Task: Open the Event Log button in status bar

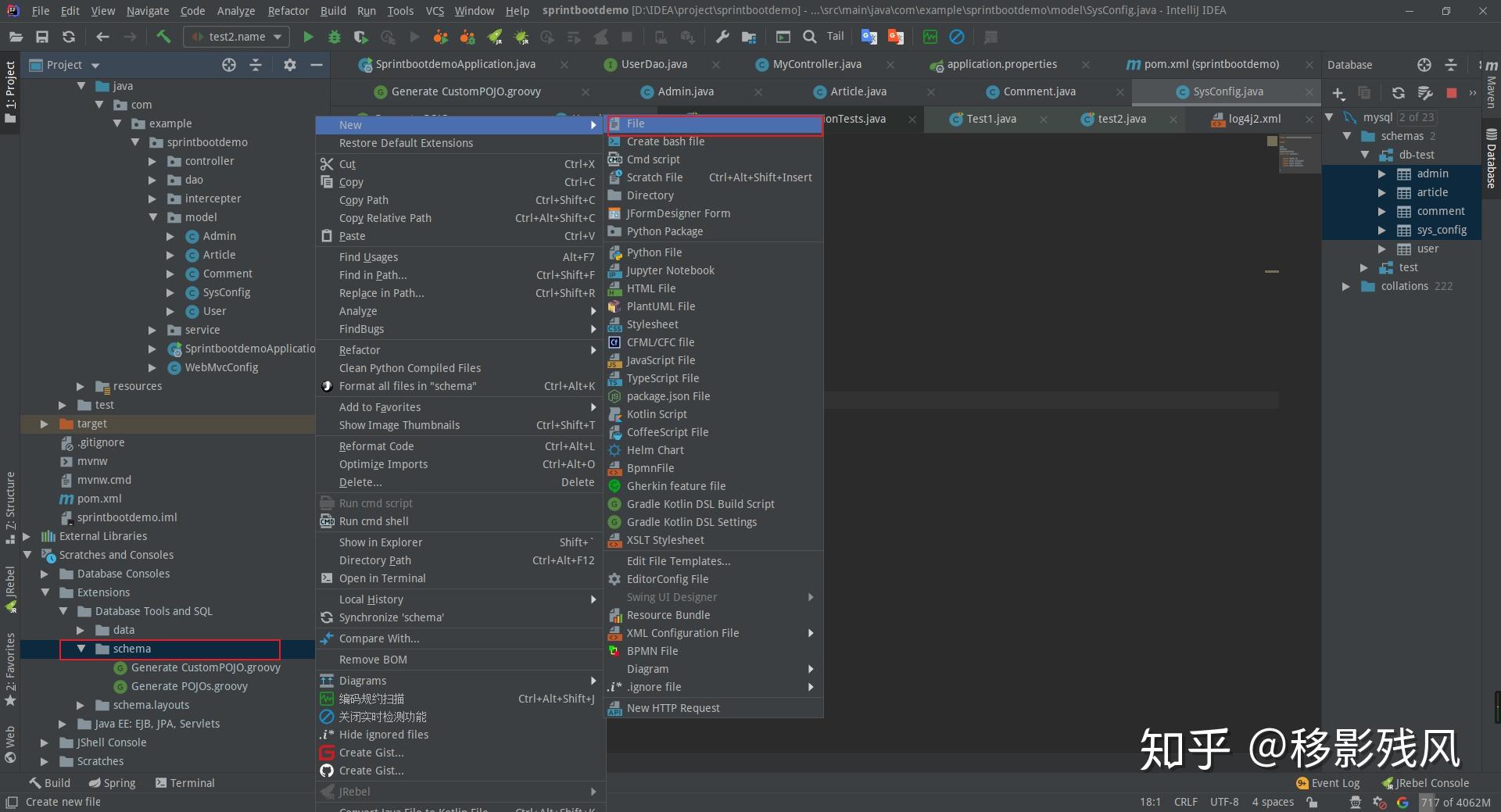Action: 1327,782
